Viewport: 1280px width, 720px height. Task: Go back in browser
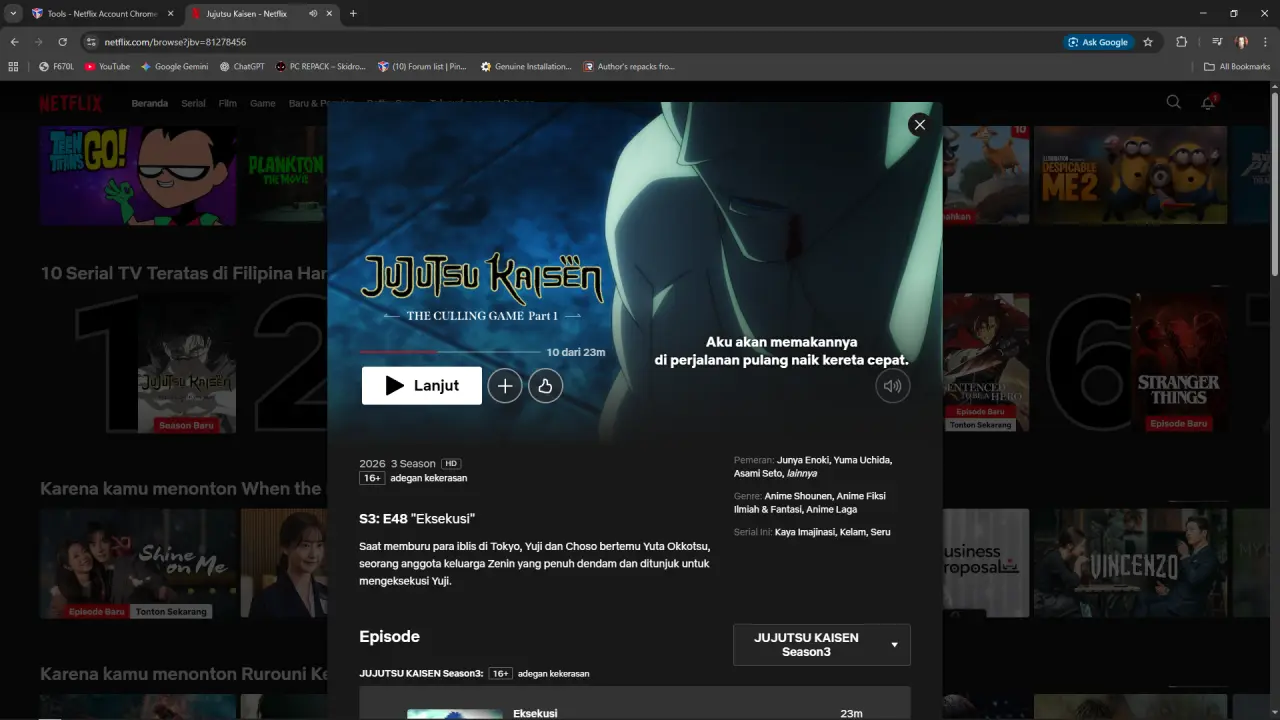14,42
